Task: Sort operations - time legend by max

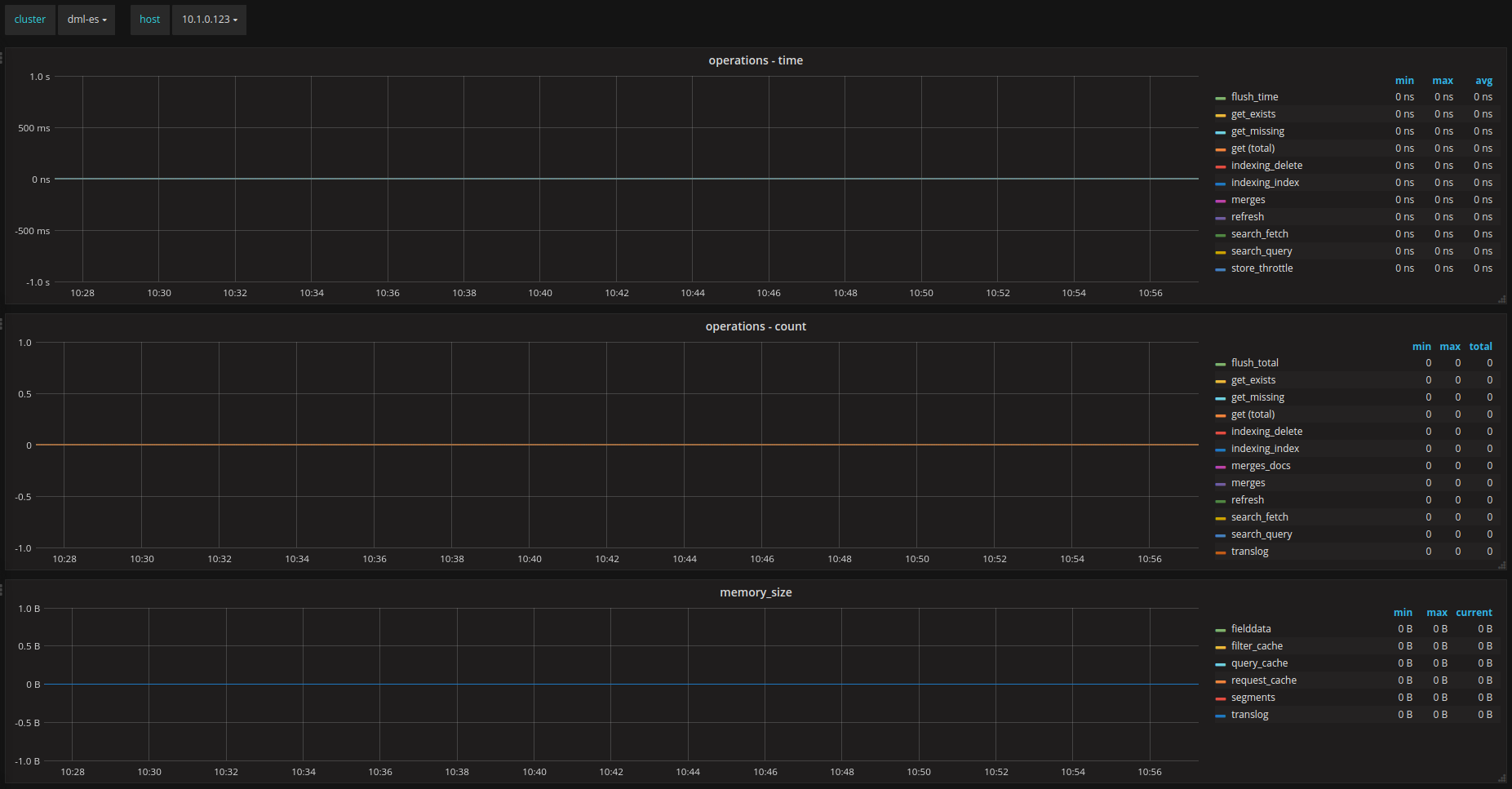Action: [x=1443, y=81]
